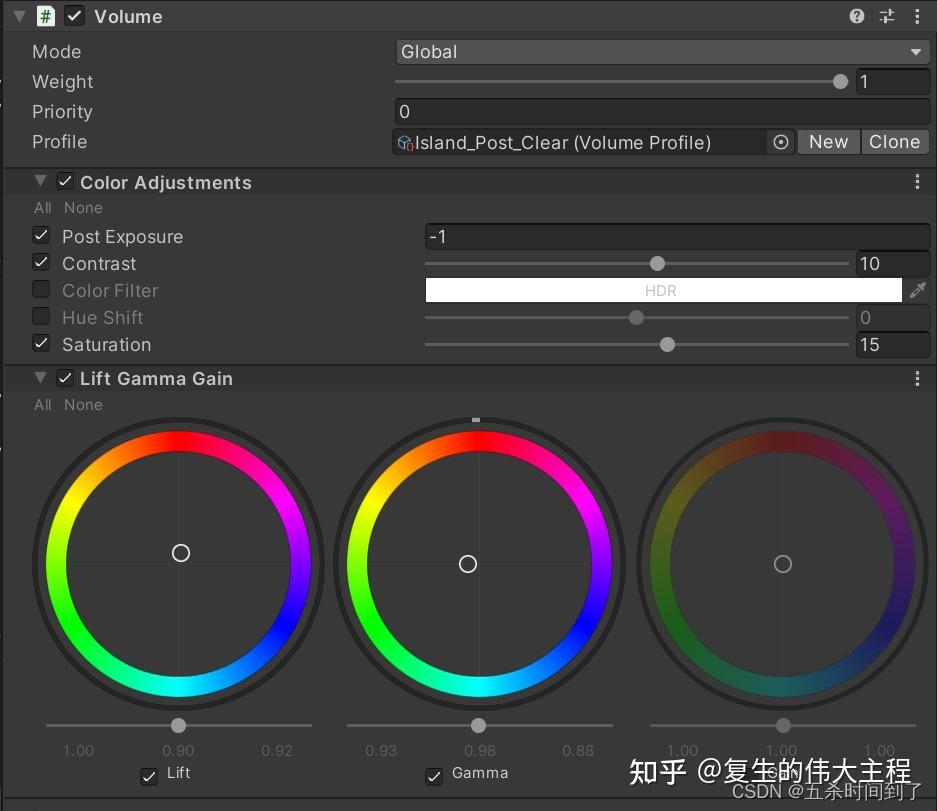Click the script hash icon on Volume header
The height and width of the screenshot is (811, 937).
(x=46, y=16)
